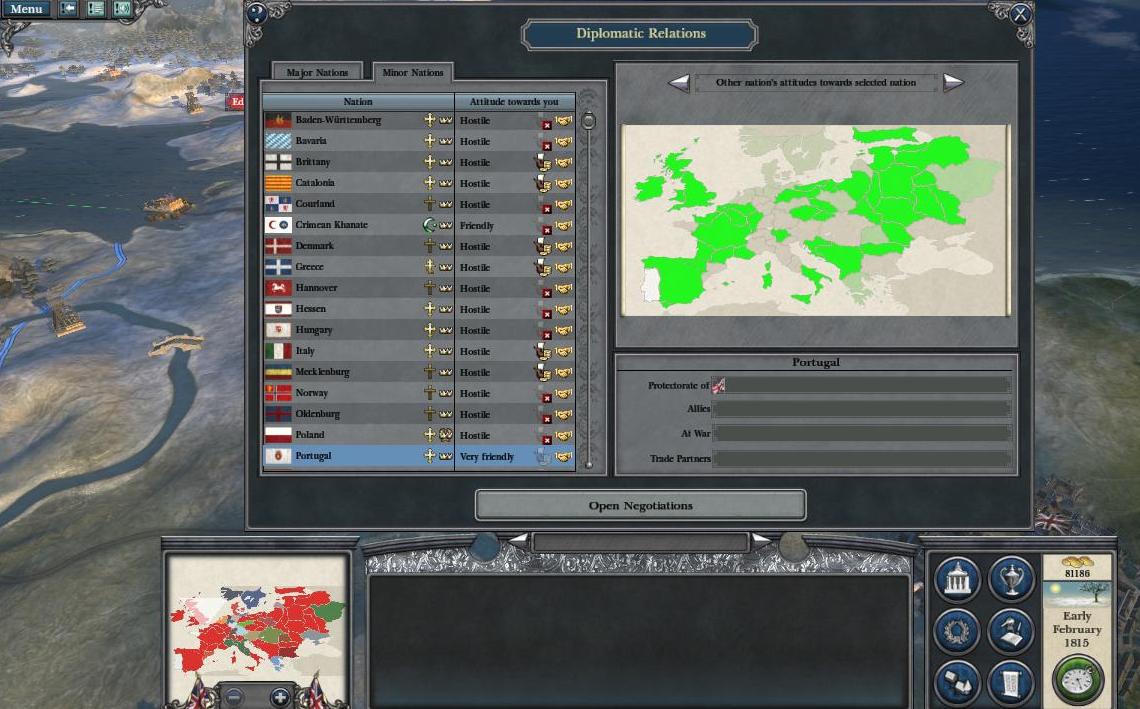Select the Catalonia row
Viewport: 1140px width, 709px height.
pyautogui.click(x=419, y=183)
